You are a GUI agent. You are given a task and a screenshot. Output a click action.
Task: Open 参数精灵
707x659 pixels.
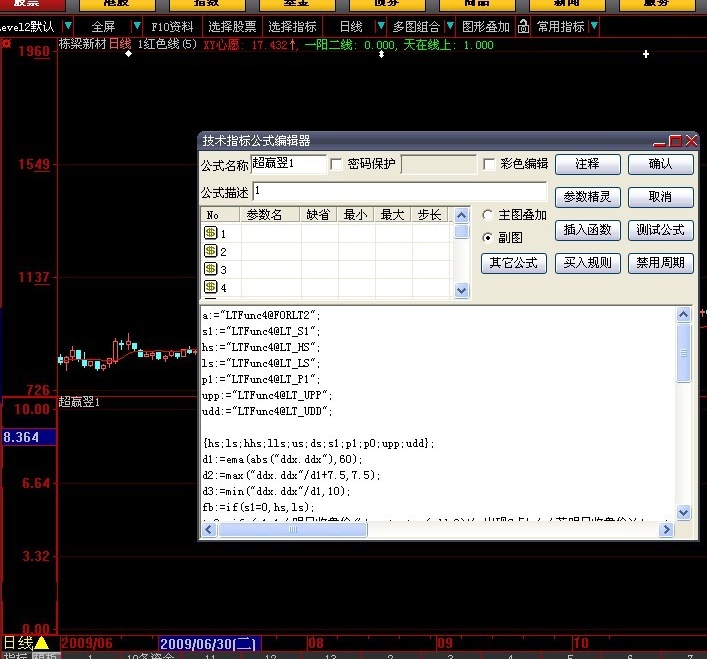point(588,197)
